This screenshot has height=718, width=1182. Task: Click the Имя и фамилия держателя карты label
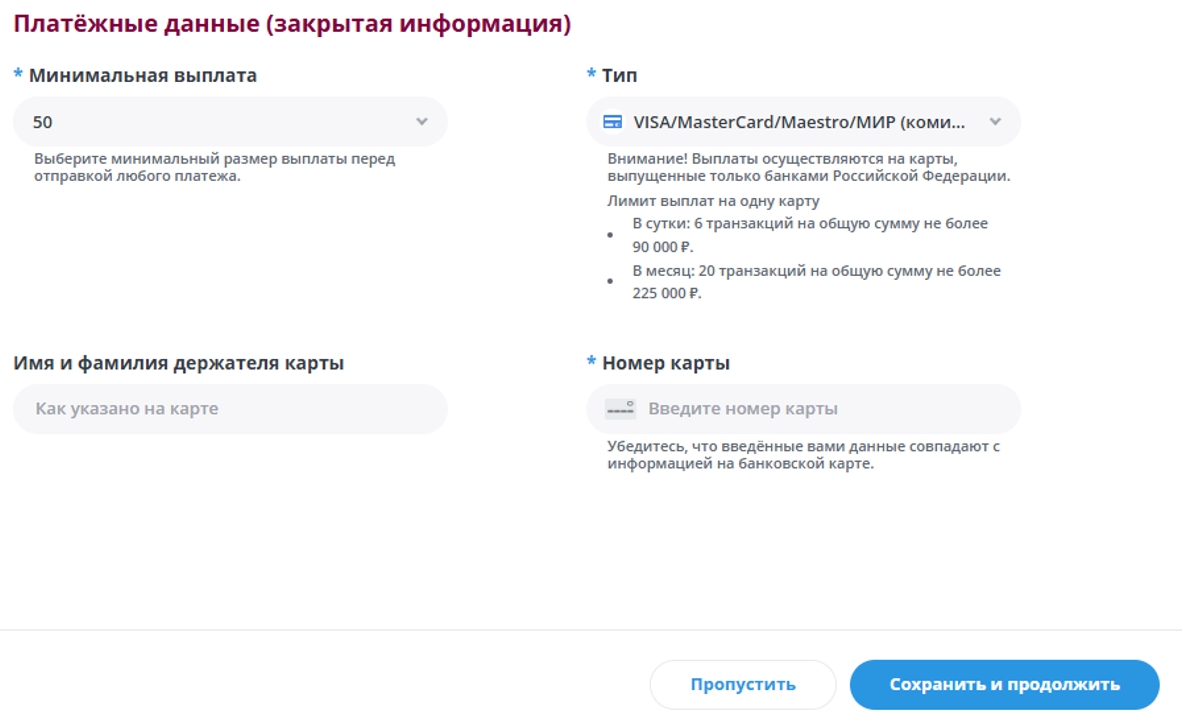[179, 363]
